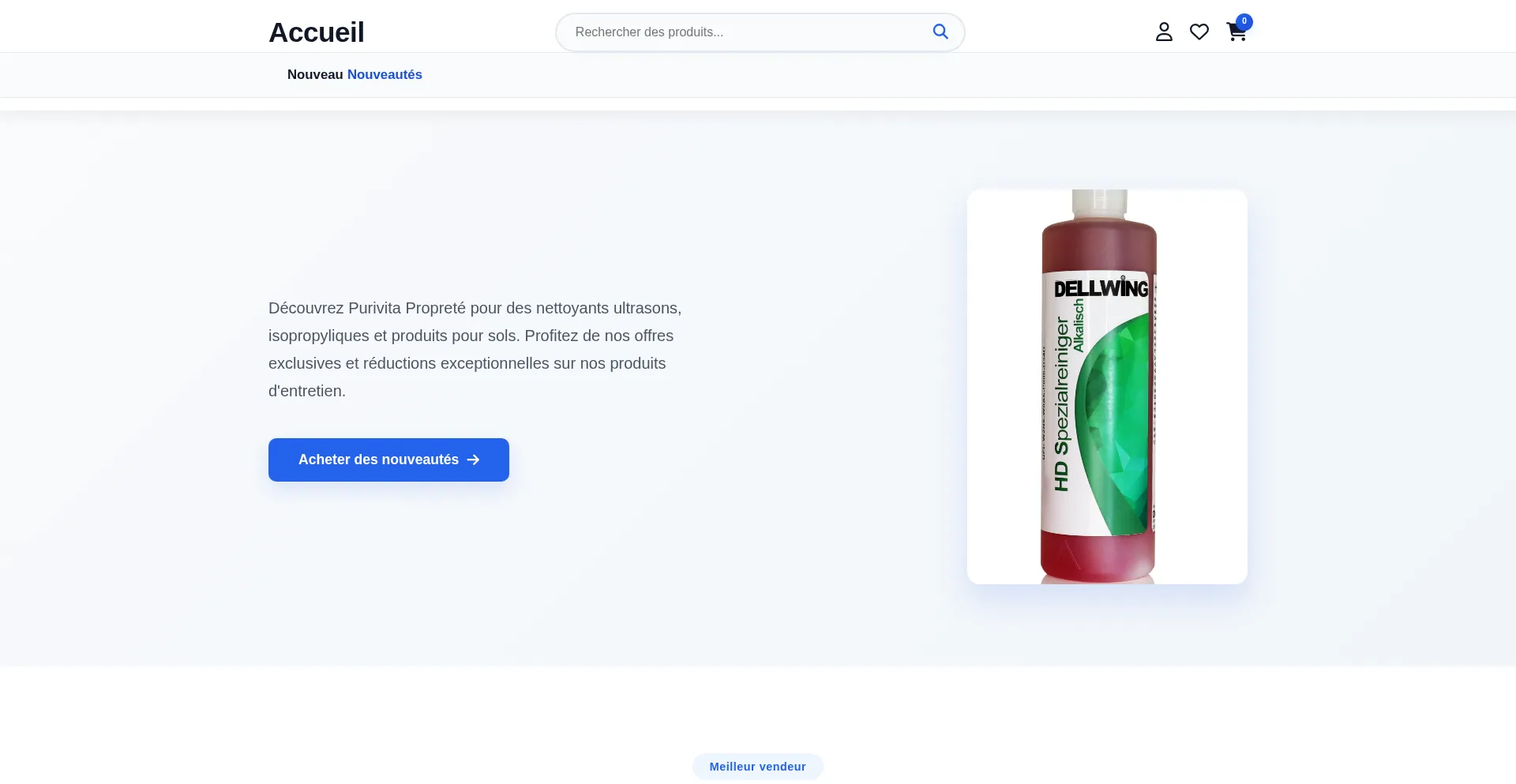Open the wishlist heart icon

point(1199,32)
